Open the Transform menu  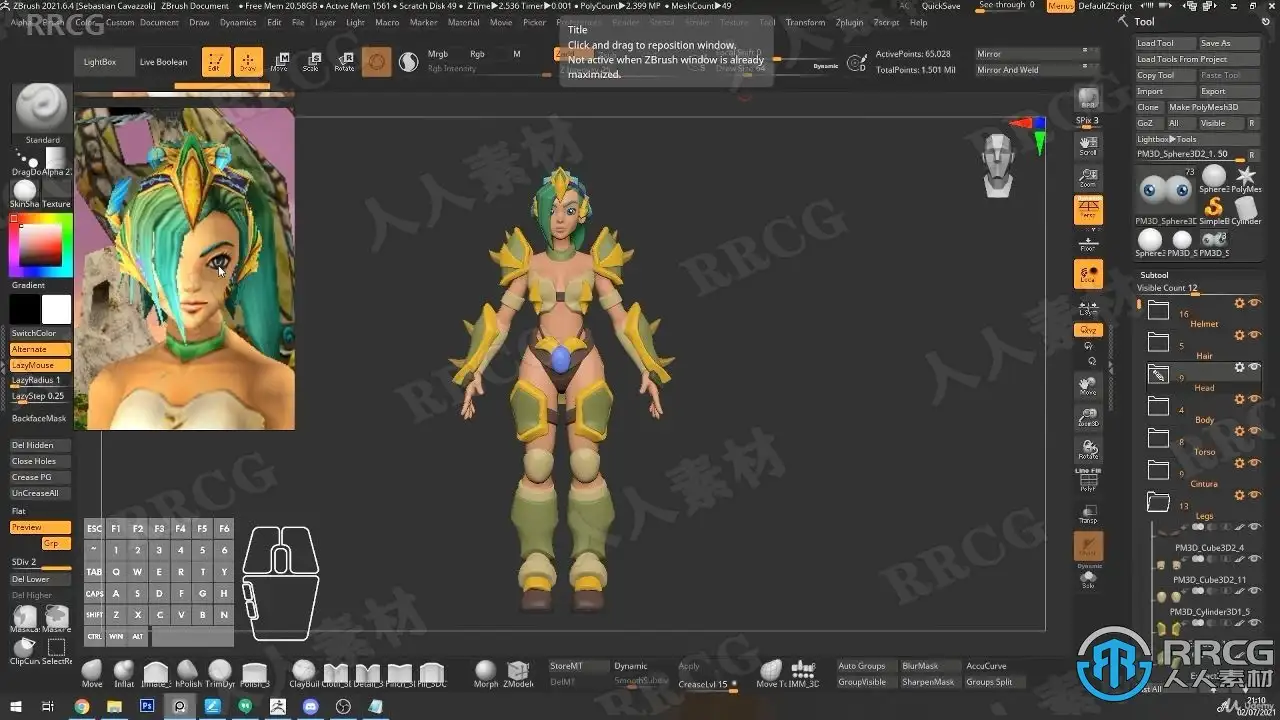pos(805,22)
